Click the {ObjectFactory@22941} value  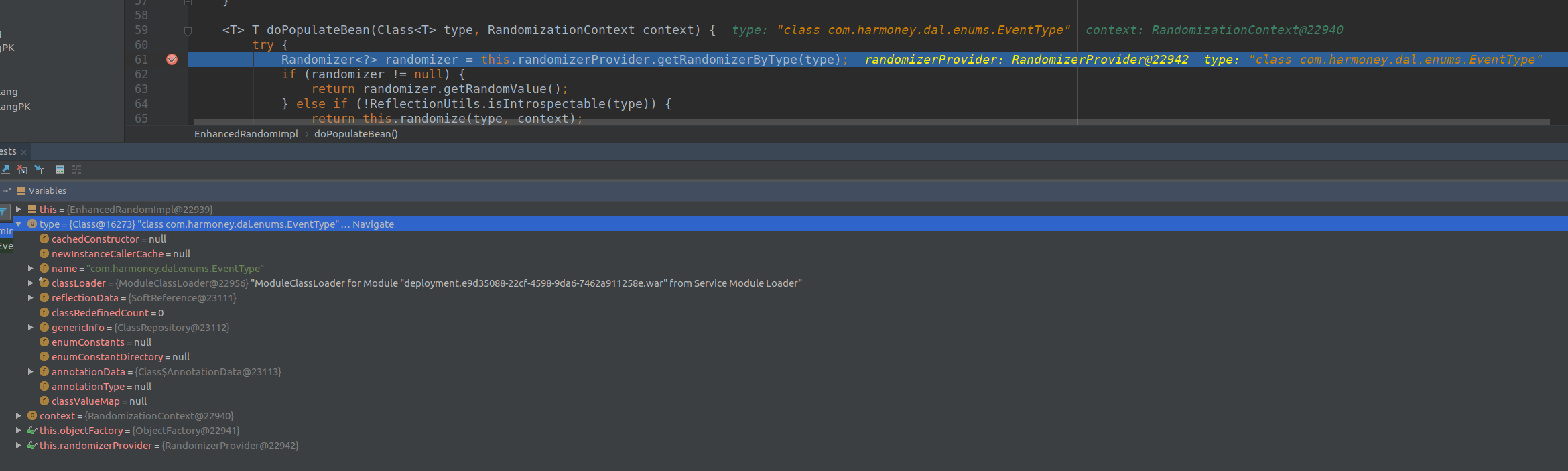pyautogui.click(x=186, y=431)
